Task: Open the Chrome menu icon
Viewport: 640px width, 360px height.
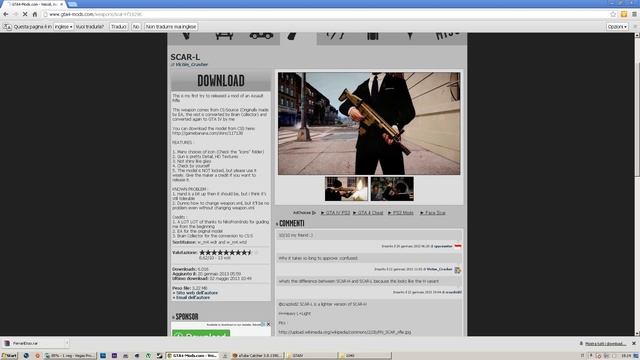Action: click(634, 14)
